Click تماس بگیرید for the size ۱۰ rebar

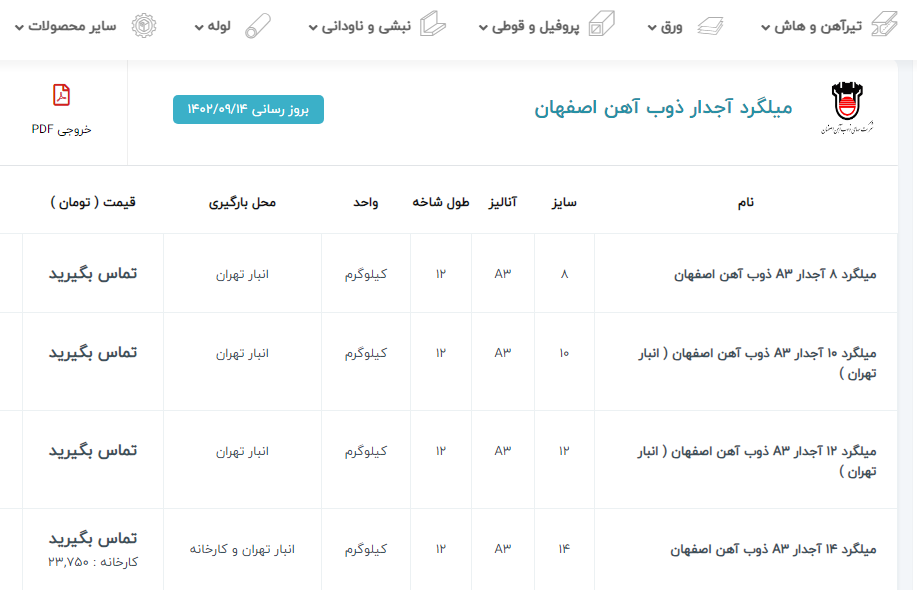pos(93,352)
